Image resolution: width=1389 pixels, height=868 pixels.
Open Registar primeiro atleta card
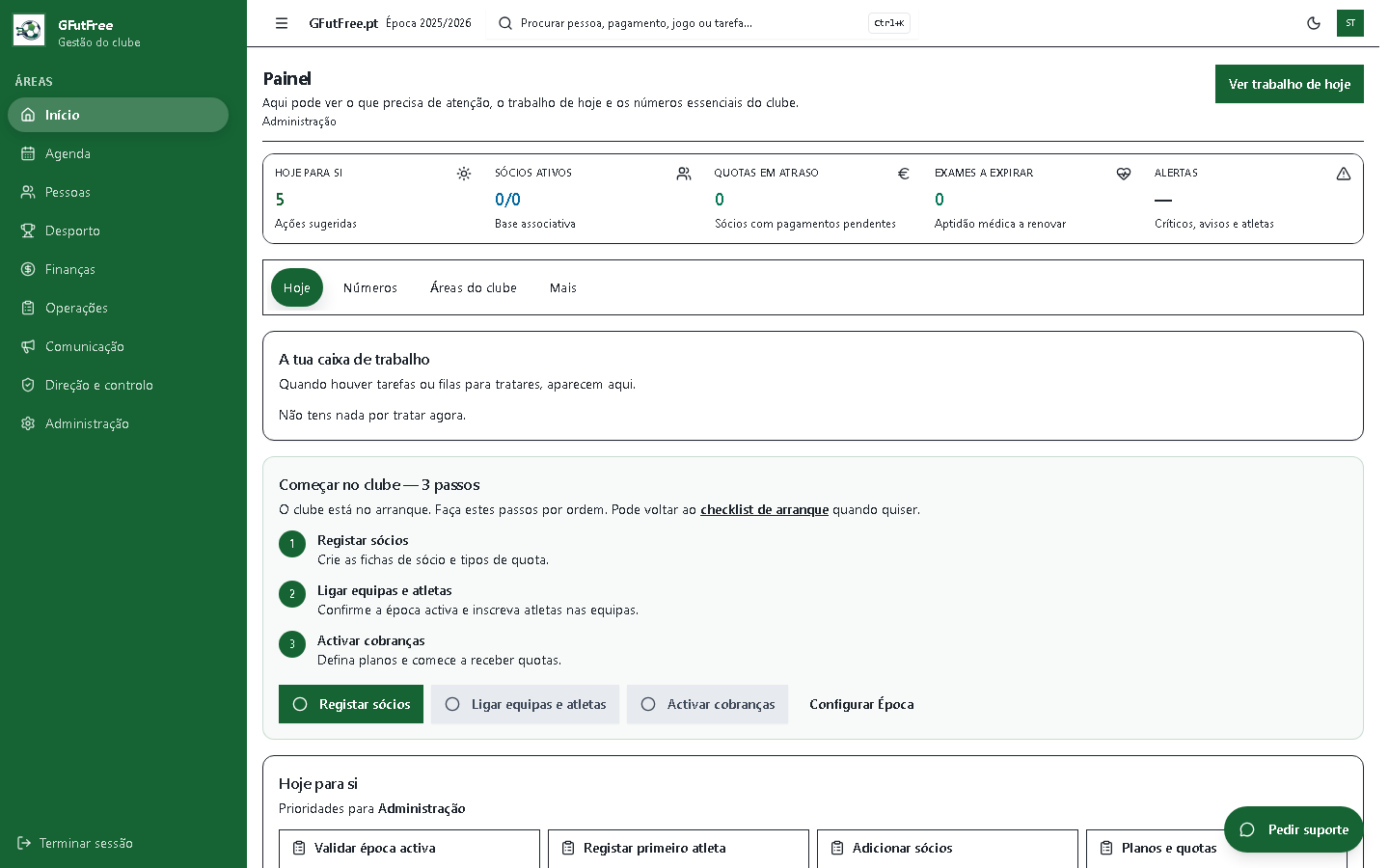point(678,849)
